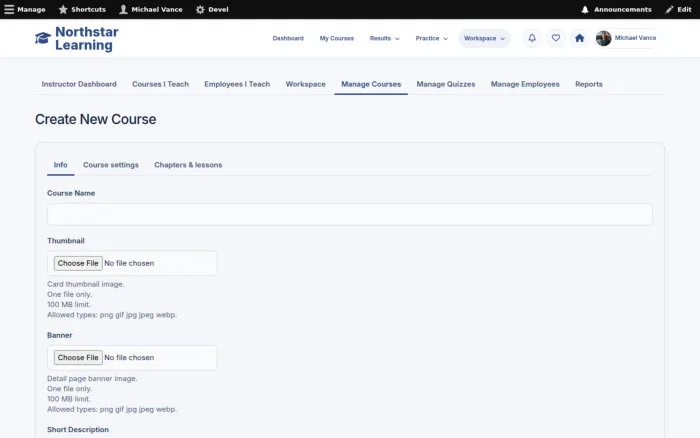700x438 pixels.
Task: Click the Edit pencil icon
Action: [x=669, y=9]
